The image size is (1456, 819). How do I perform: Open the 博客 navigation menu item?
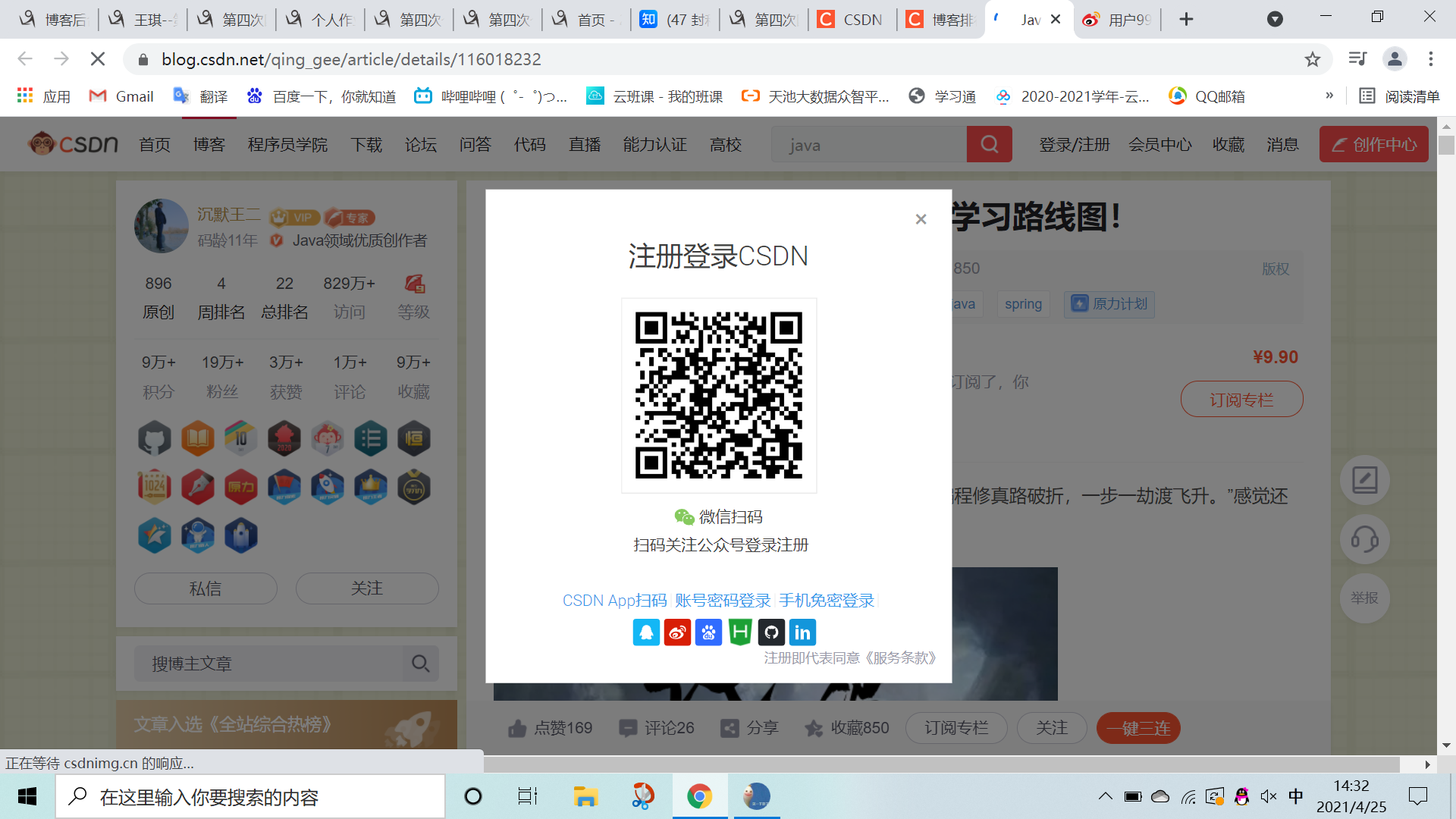209,145
